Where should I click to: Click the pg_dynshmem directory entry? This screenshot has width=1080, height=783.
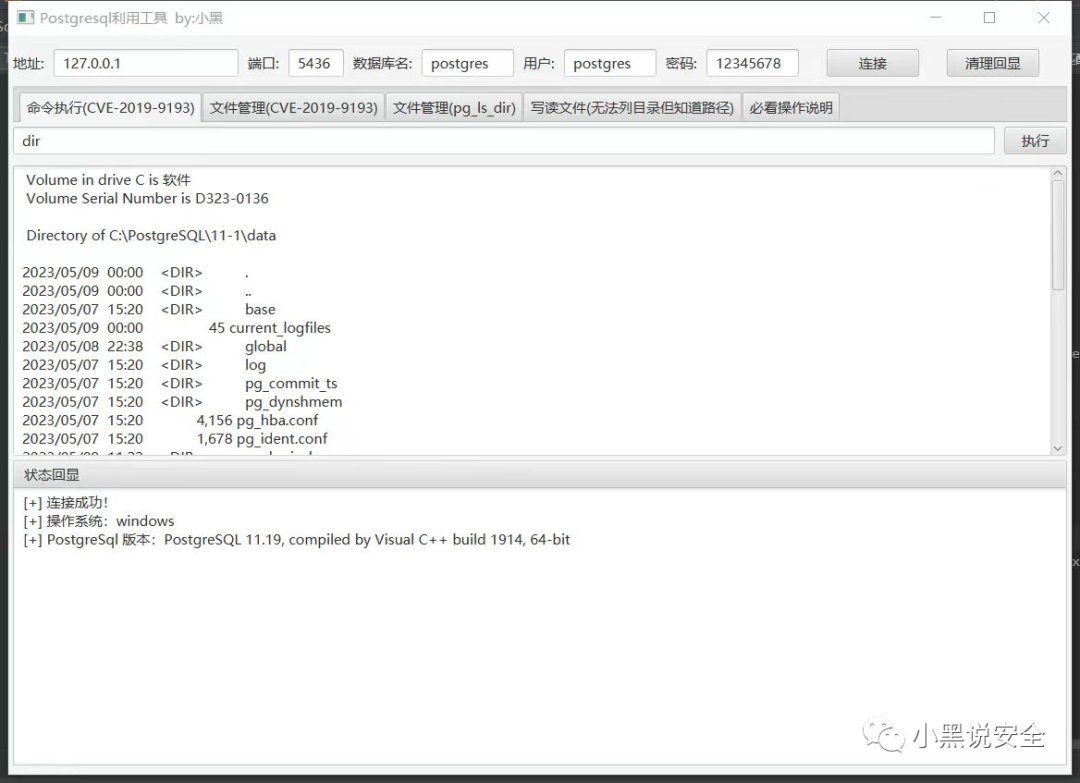pos(293,402)
